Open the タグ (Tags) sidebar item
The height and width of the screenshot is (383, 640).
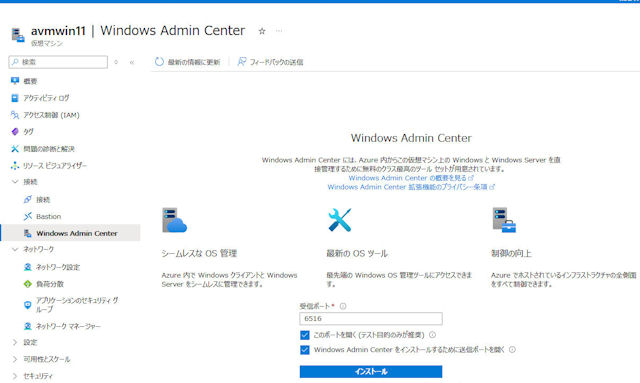(x=28, y=131)
